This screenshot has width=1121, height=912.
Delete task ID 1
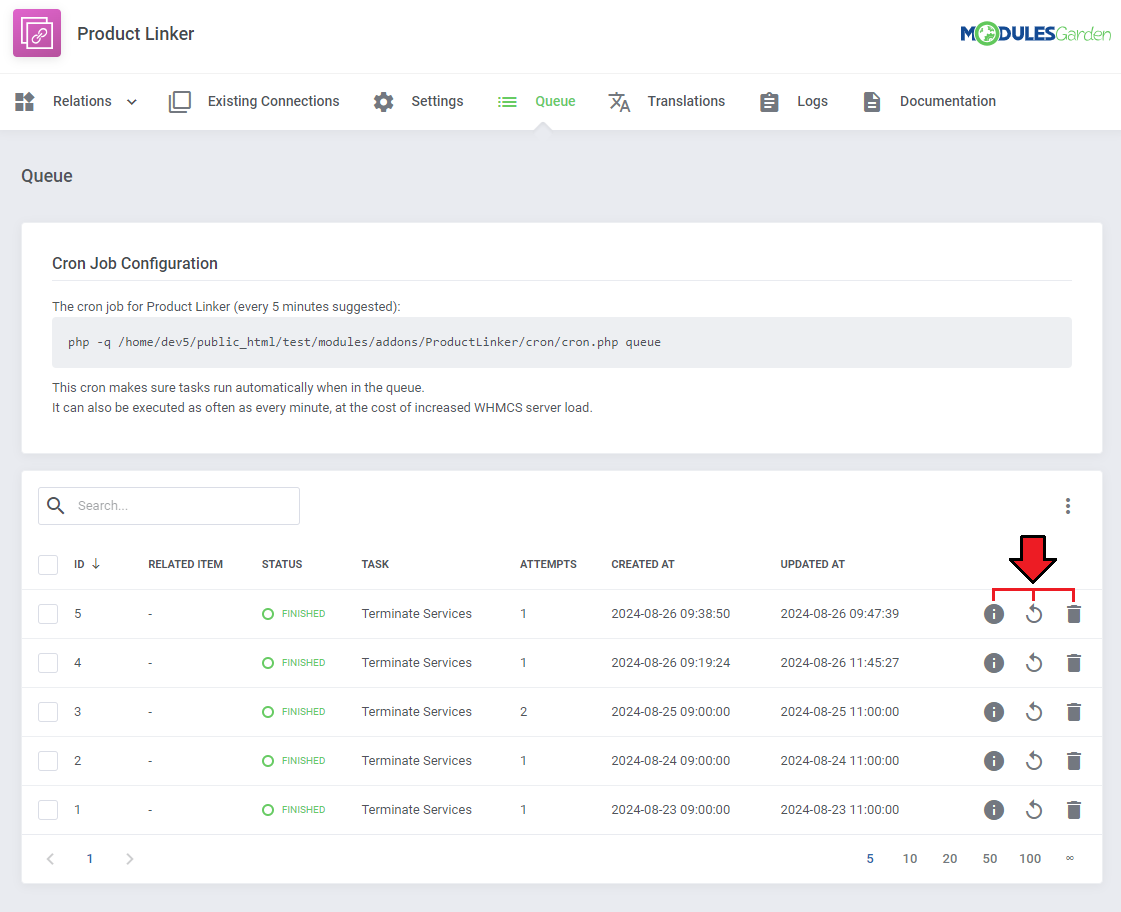click(1074, 810)
